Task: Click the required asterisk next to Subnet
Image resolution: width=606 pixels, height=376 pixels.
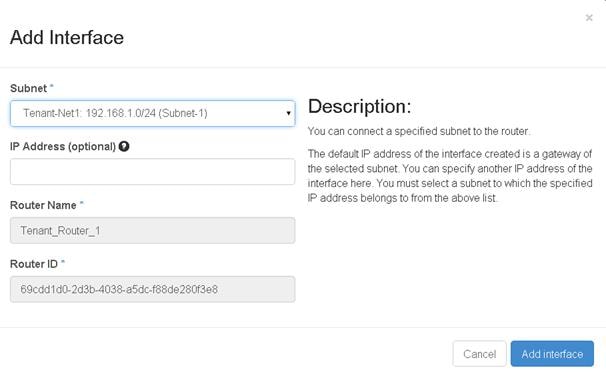Action: tap(52, 85)
